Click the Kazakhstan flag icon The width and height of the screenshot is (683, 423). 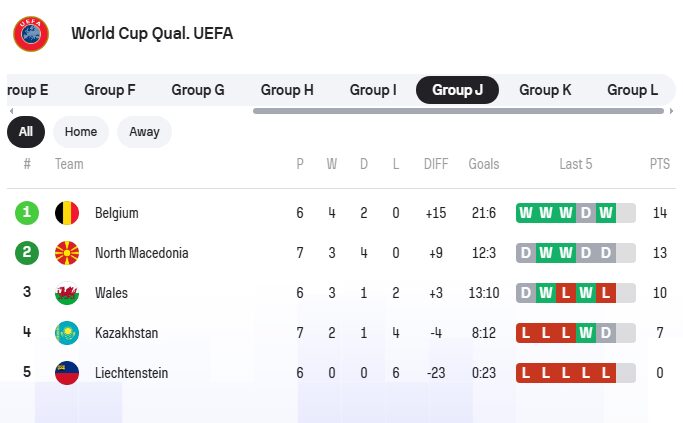point(67,333)
